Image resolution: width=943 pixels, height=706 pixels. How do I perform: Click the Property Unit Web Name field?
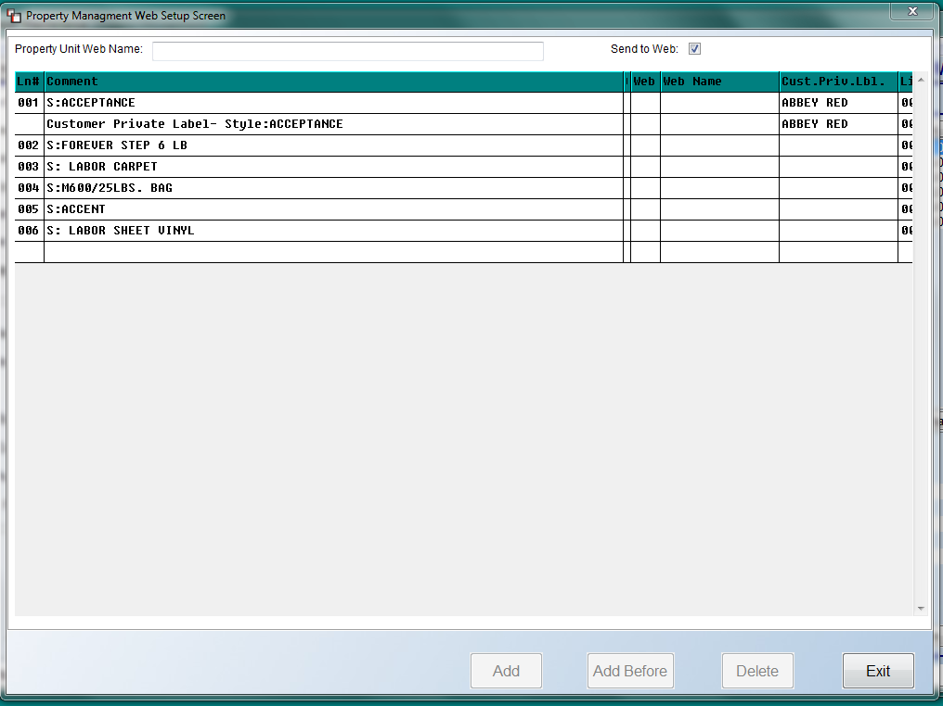348,51
